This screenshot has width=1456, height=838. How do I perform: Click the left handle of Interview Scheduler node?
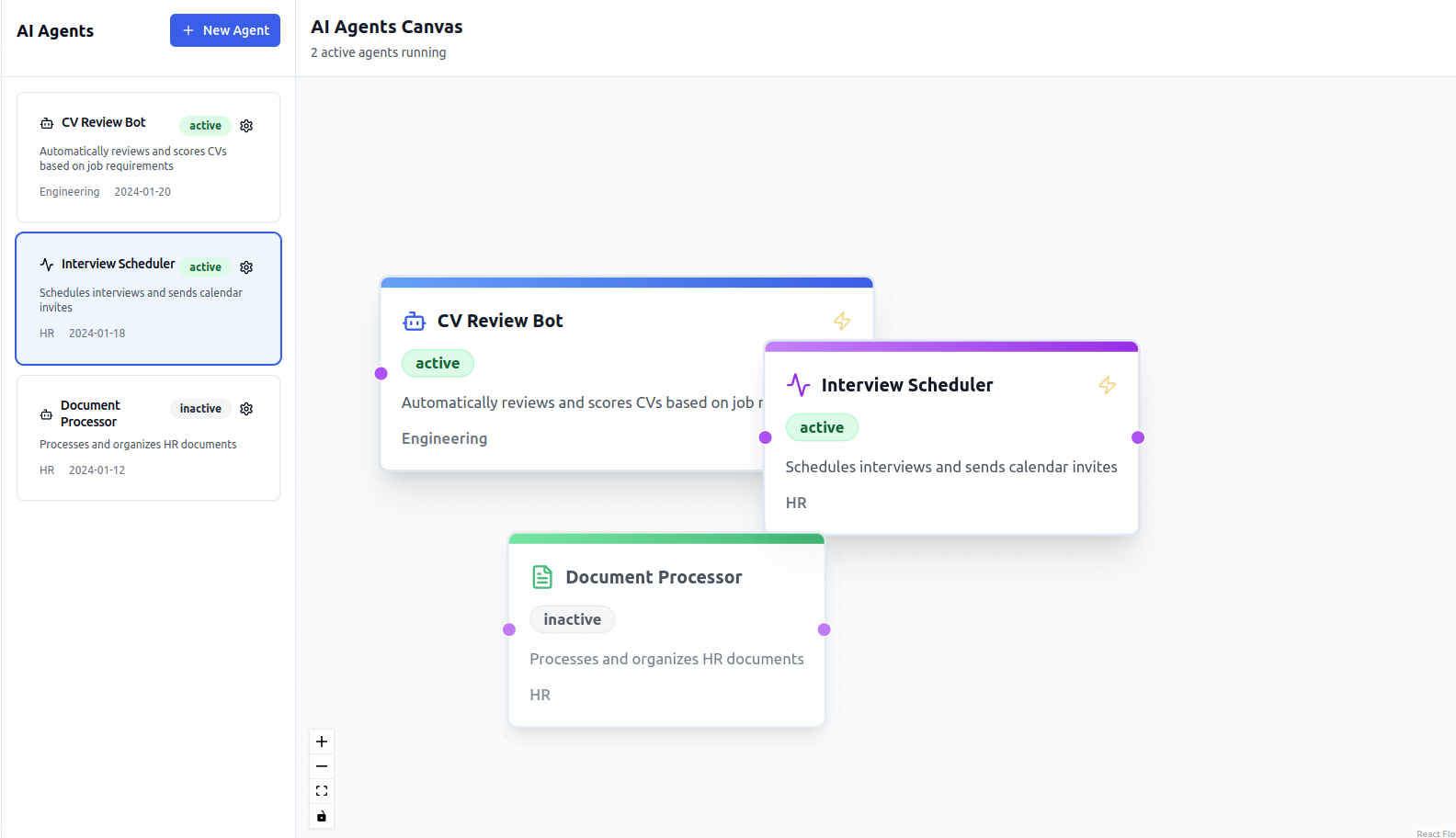pyautogui.click(x=766, y=437)
